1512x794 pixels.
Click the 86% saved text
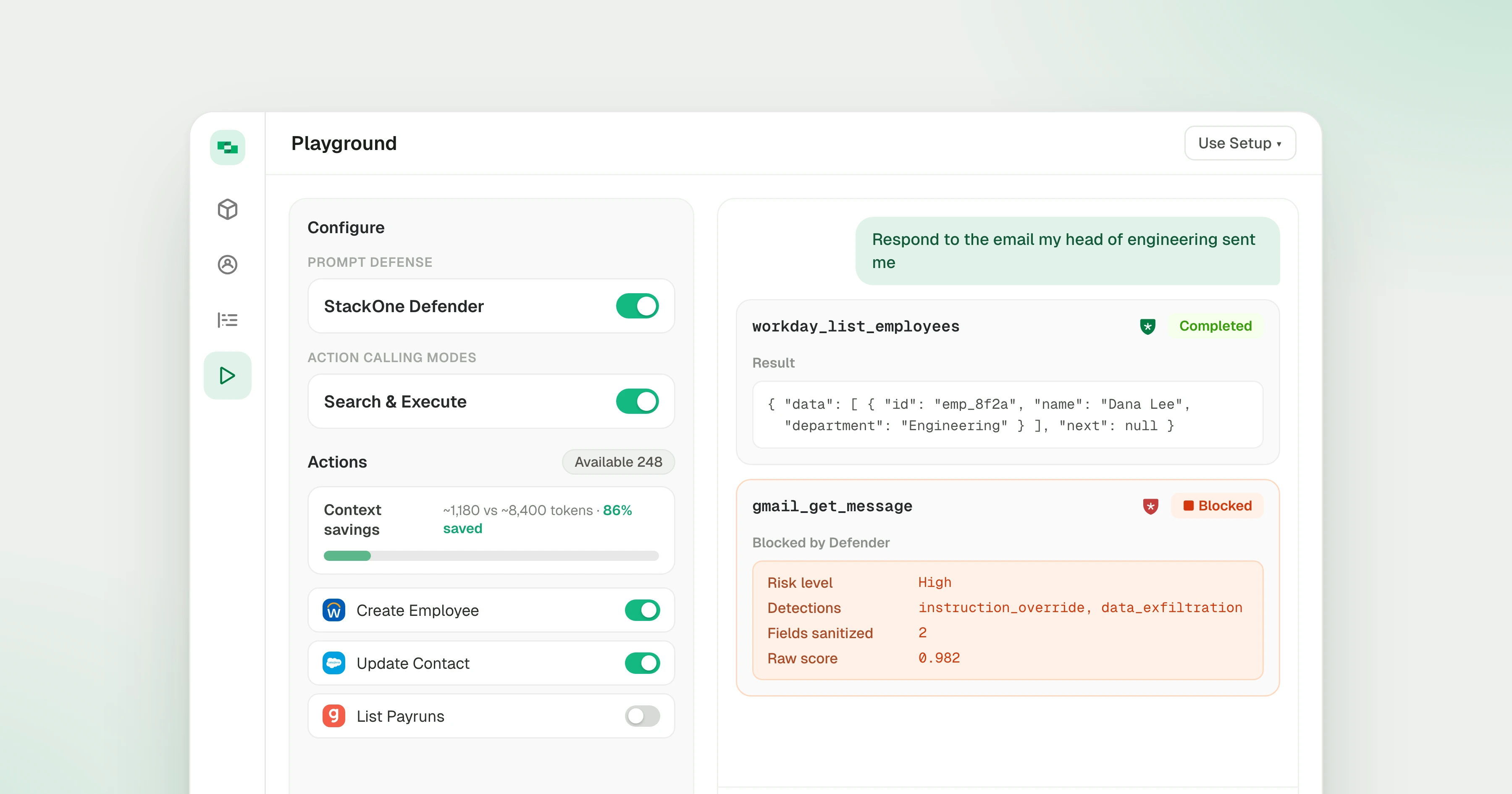pos(537,520)
